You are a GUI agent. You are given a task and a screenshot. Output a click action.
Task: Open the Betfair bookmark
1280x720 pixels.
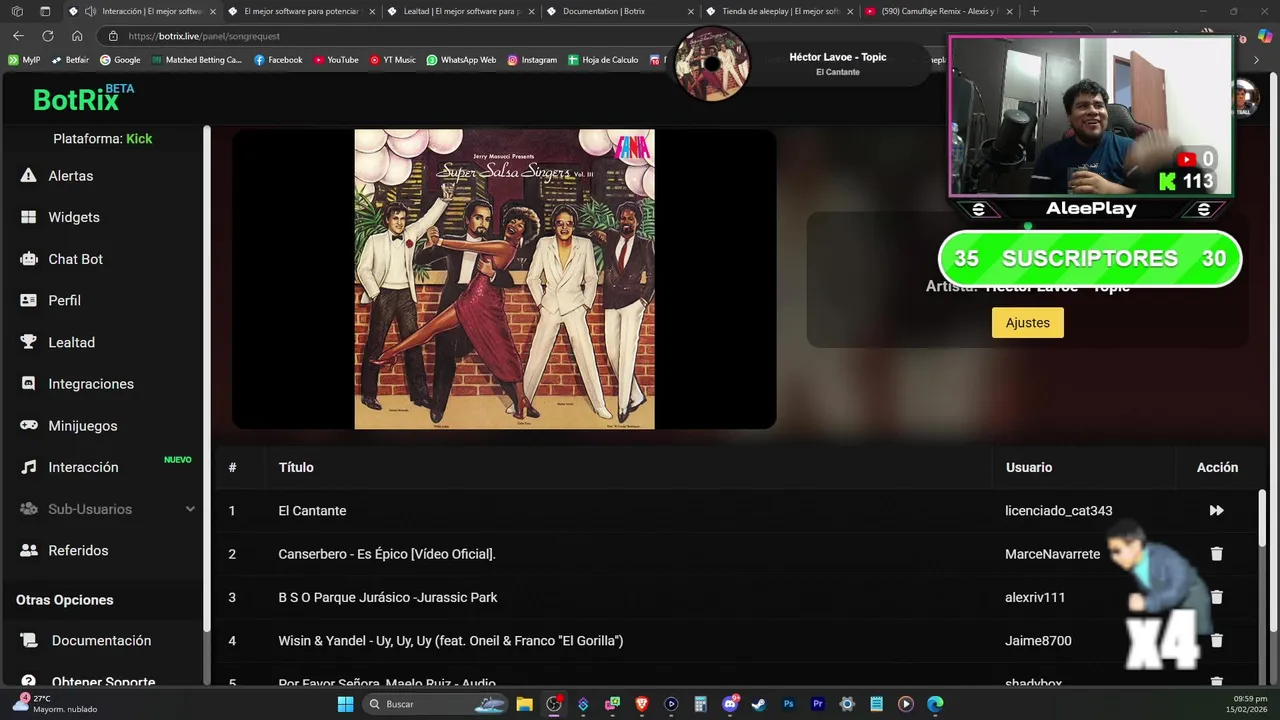point(70,60)
